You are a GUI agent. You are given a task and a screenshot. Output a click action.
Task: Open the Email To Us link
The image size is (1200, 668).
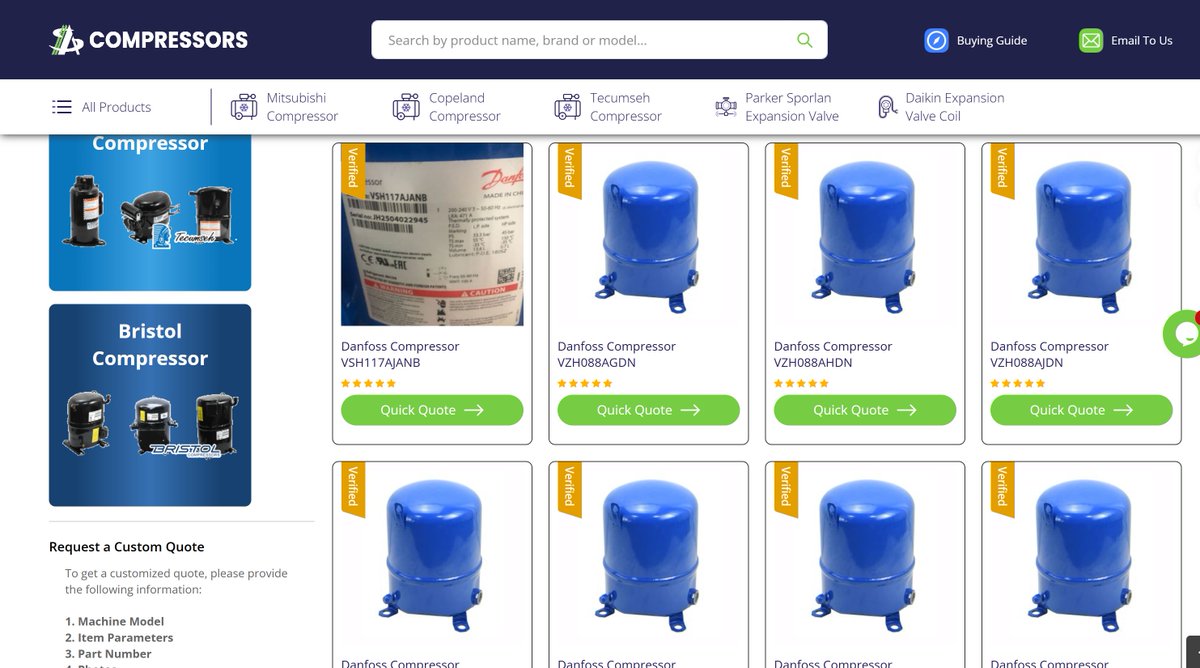1141,41
